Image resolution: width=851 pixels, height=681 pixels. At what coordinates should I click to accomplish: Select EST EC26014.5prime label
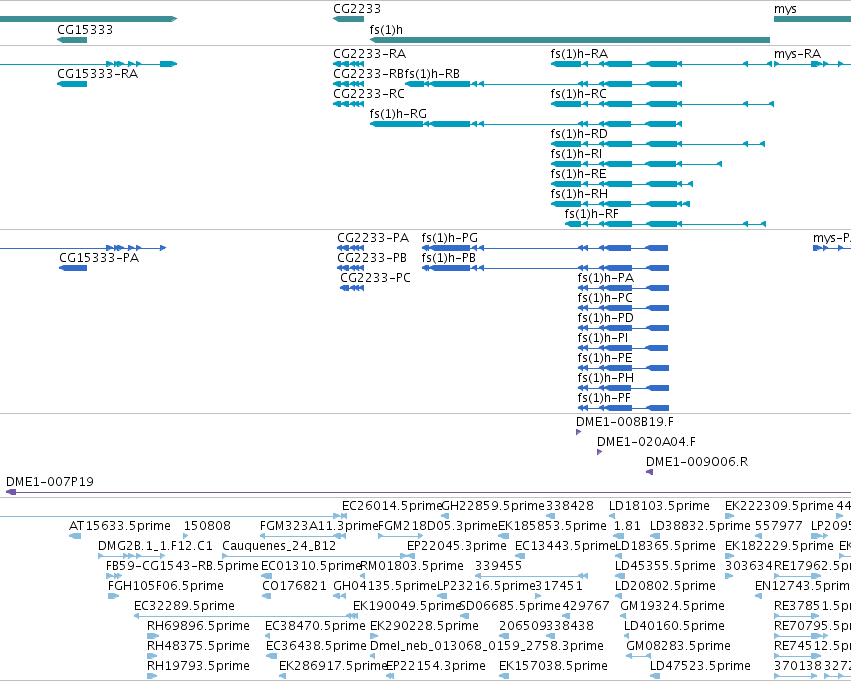pyautogui.click(x=392, y=506)
